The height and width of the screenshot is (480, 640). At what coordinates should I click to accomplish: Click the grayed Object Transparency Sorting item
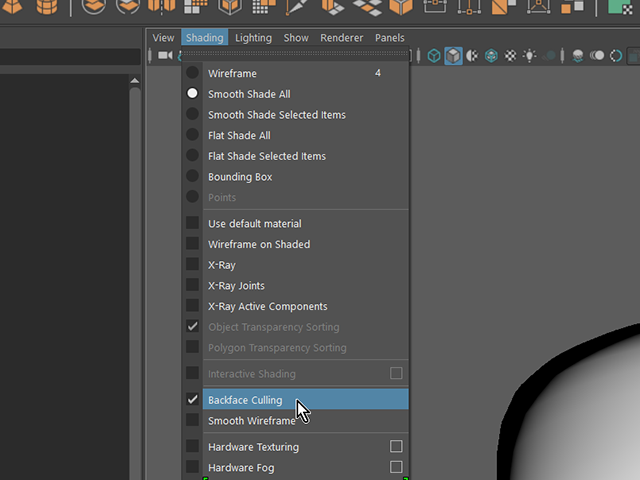tap(295, 327)
